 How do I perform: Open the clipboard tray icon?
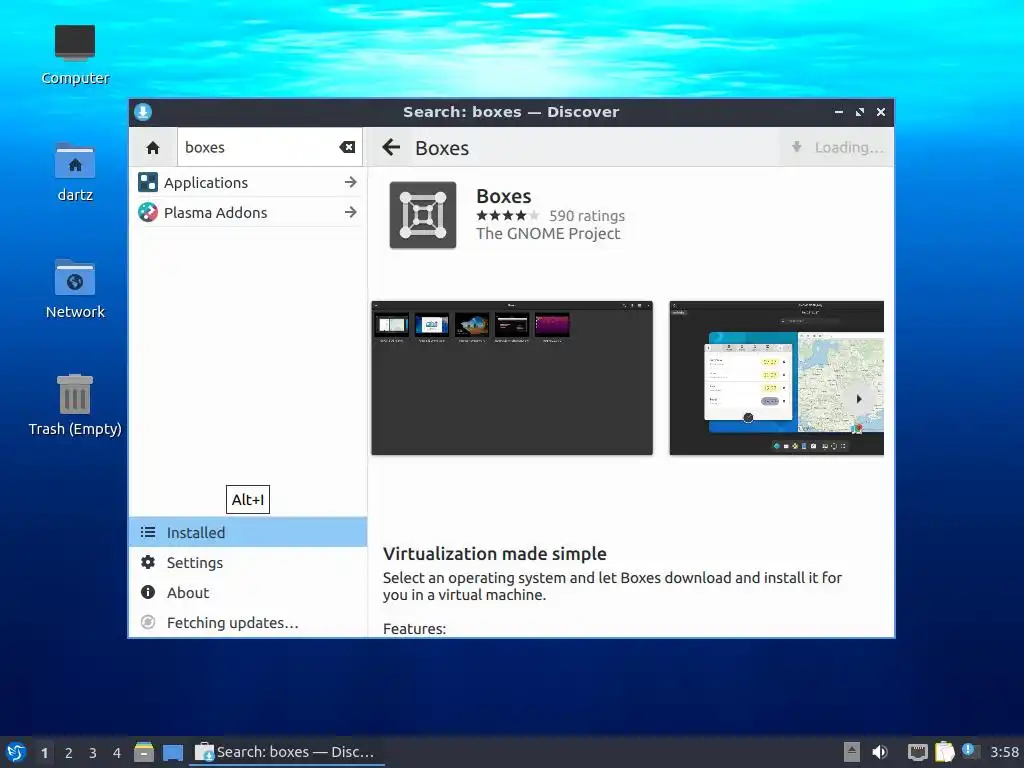click(944, 752)
